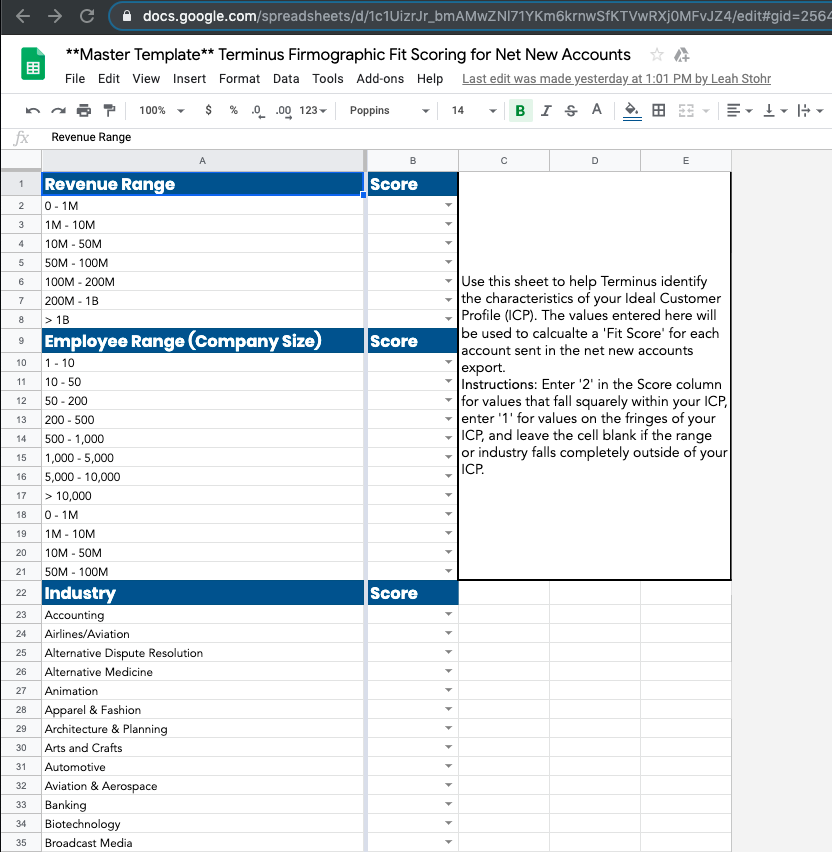Screen dimensions: 832x852
Task: Select the 200M - 1B cell
Action: (203, 300)
